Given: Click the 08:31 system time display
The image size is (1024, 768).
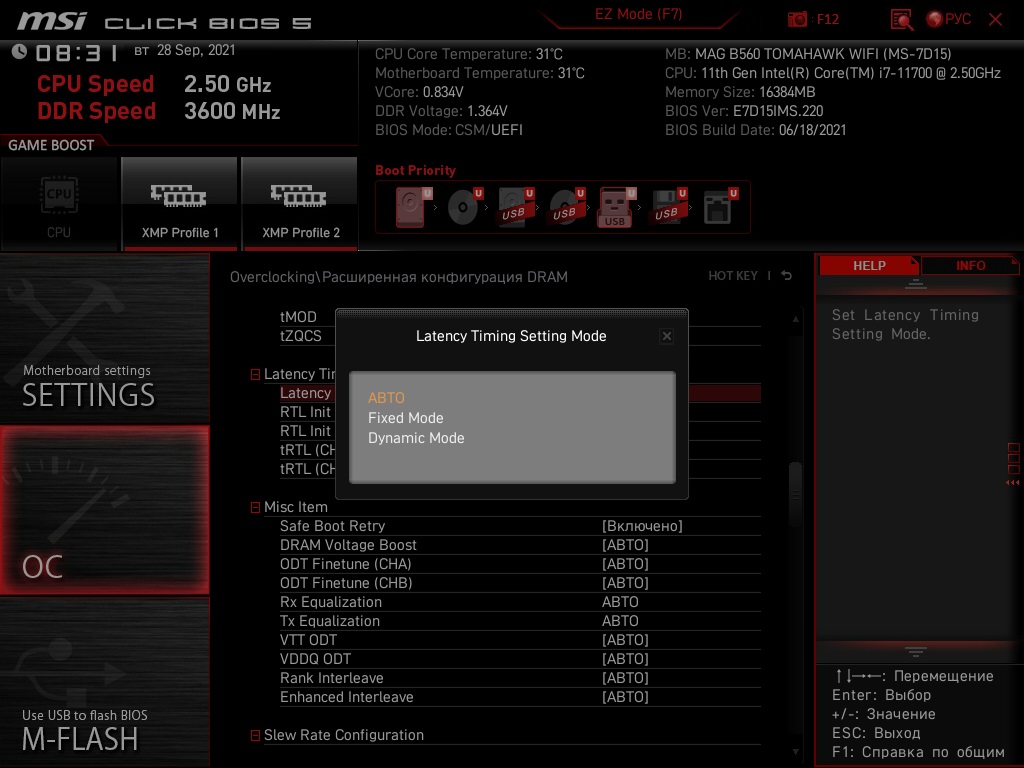Looking at the screenshot, I should click(77, 53).
